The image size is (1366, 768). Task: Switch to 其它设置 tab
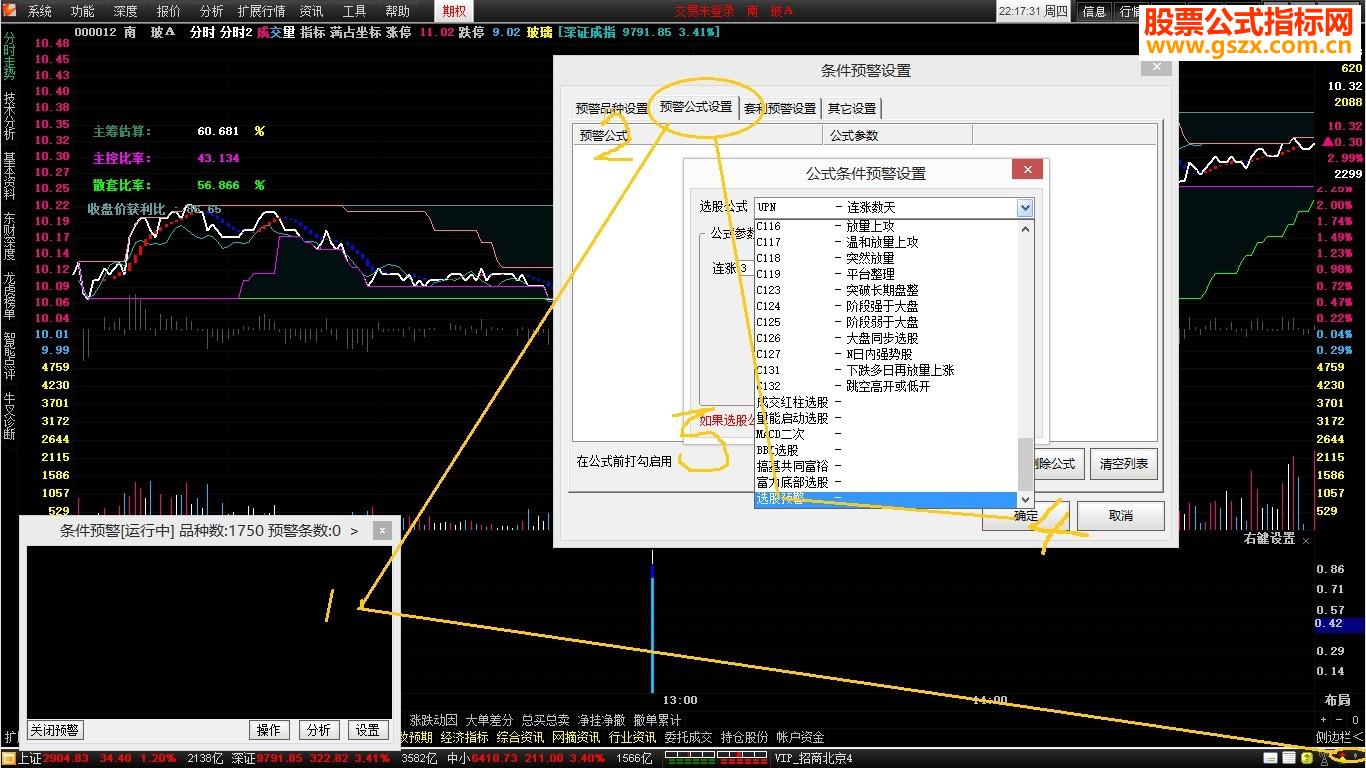click(x=851, y=109)
